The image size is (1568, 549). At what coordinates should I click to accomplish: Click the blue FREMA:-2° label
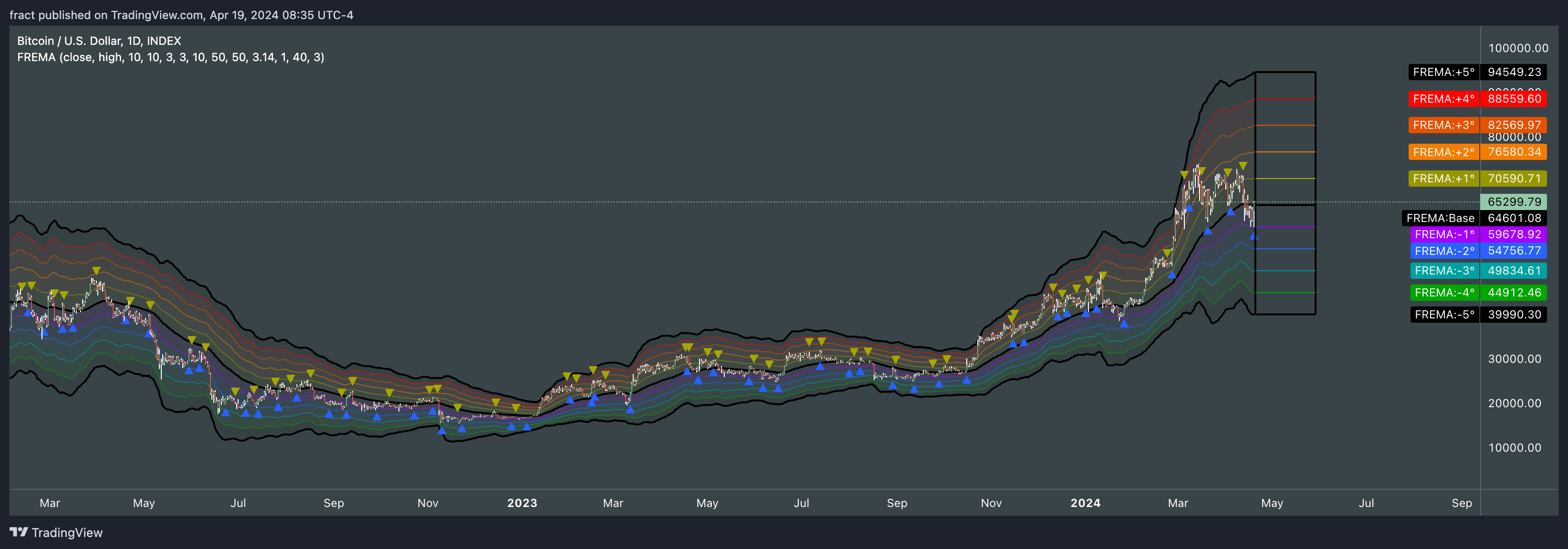(1445, 251)
